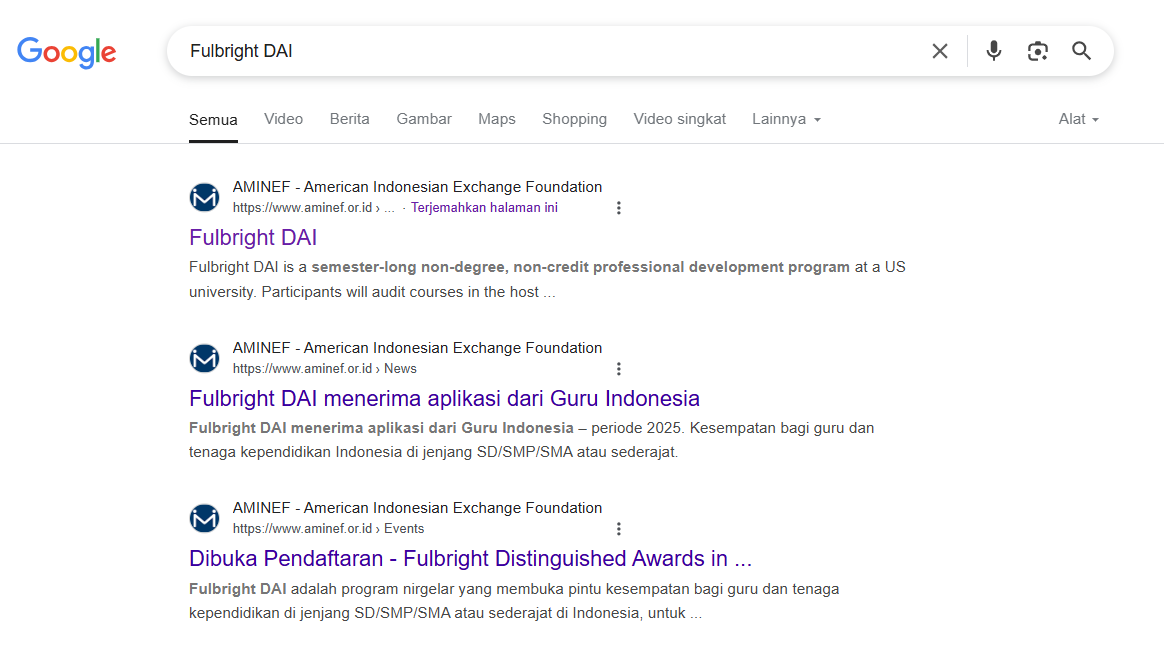Viewport: 1164px width, 653px height.
Task: Open the Fulbright DAI result link
Action: (x=253, y=237)
